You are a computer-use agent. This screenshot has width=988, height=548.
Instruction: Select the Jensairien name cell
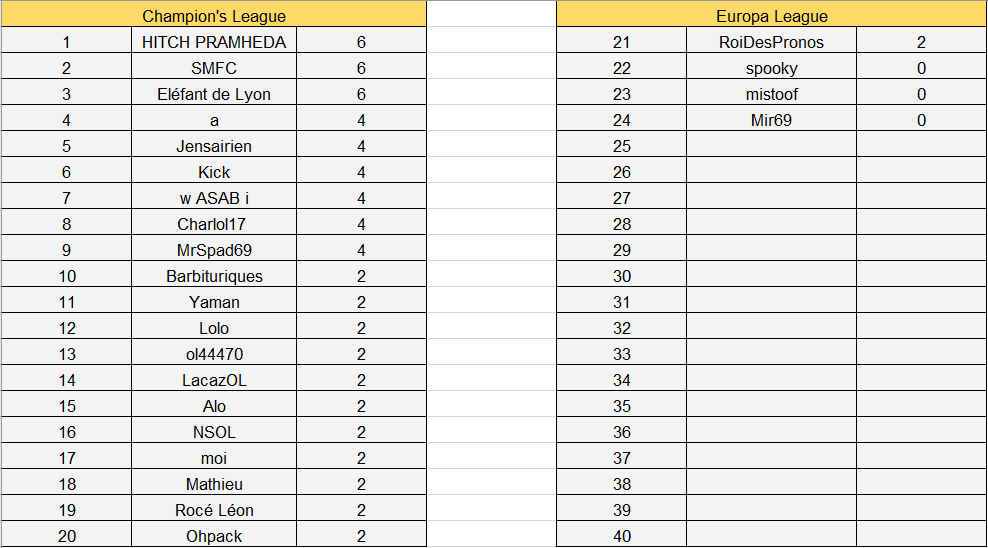[x=214, y=146]
